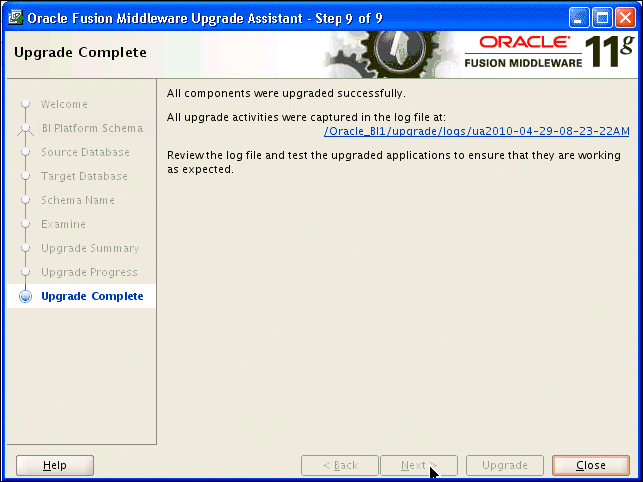This screenshot has width=643, height=482.
Task: Select the Examine step
Action: pos(64,224)
